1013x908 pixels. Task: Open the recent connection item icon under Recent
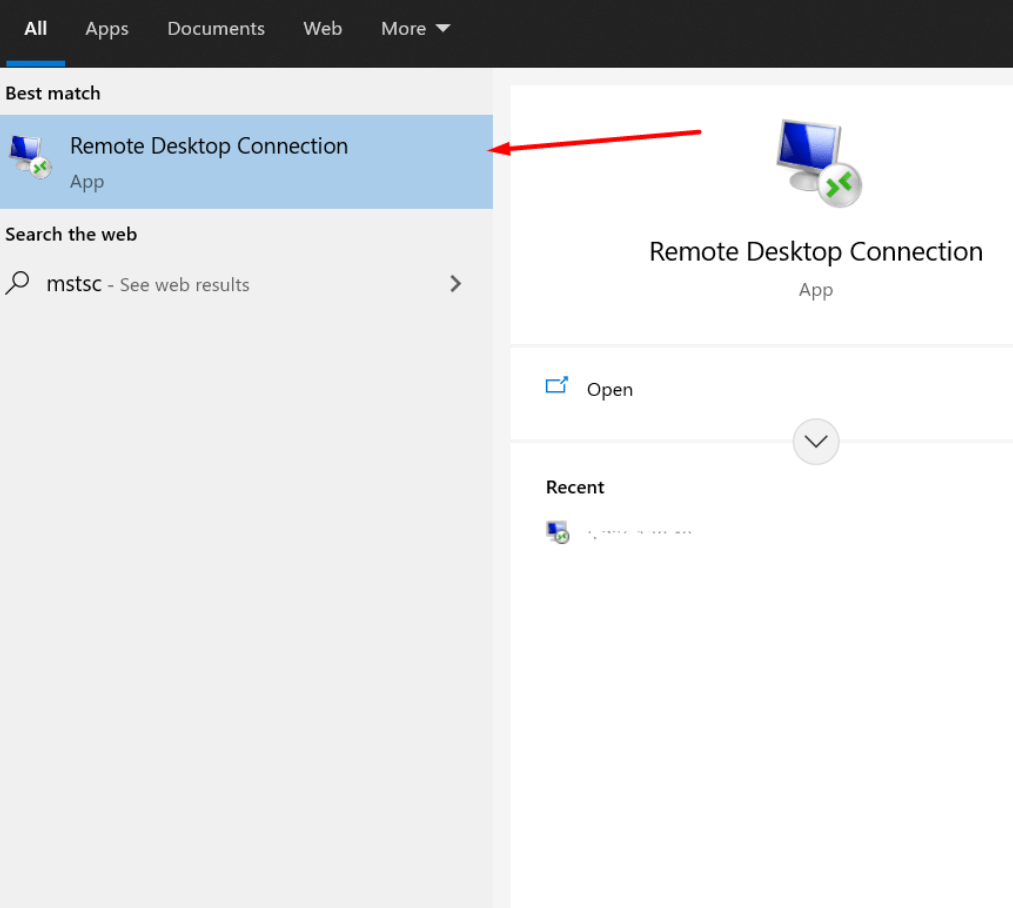557,530
